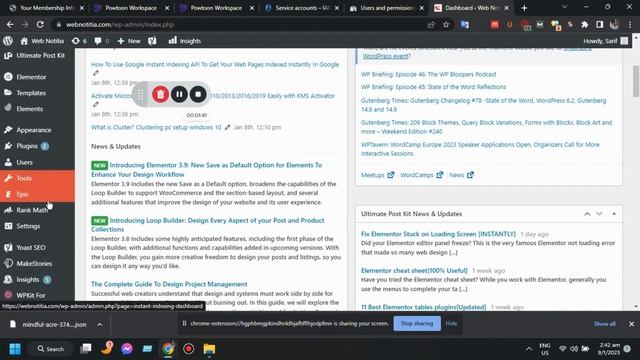The height and width of the screenshot is (360, 640).
Task: Open Windows Start menu
Action: [15, 349]
